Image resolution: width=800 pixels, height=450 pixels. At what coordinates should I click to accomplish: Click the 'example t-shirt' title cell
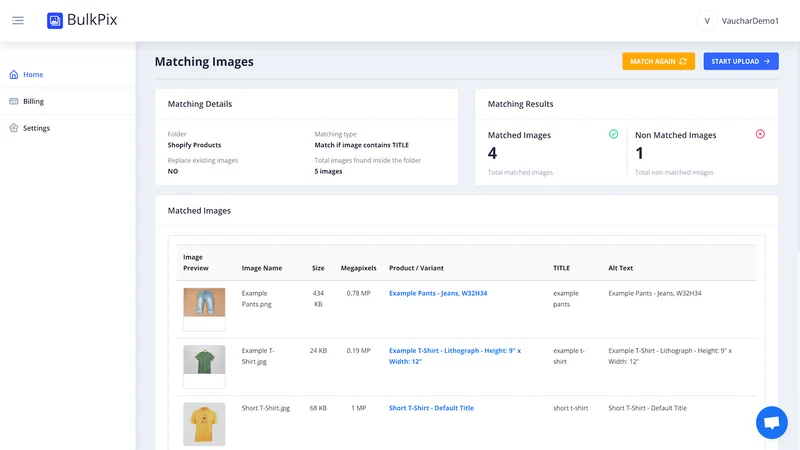click(569, 356)
